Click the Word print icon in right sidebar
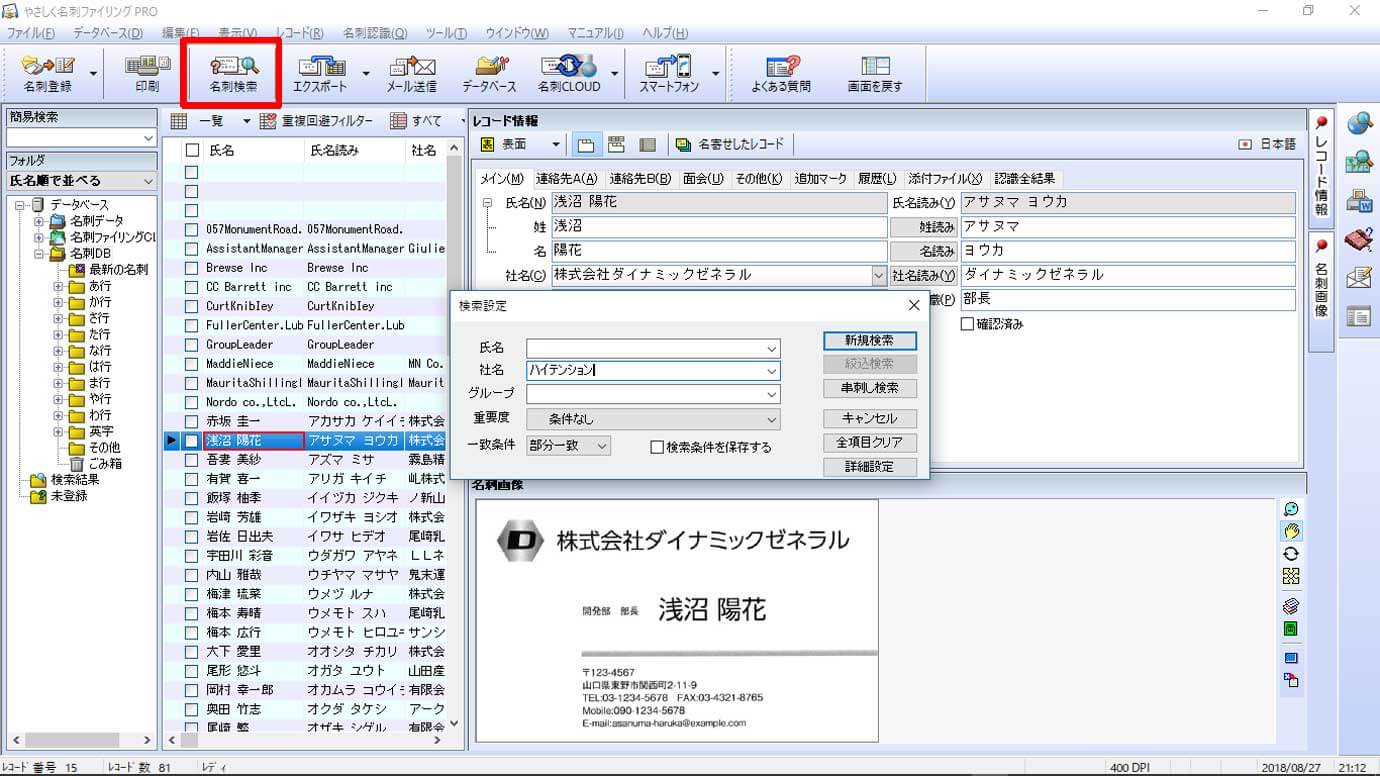This screenshot has height=776, width=1380. 1359,201
